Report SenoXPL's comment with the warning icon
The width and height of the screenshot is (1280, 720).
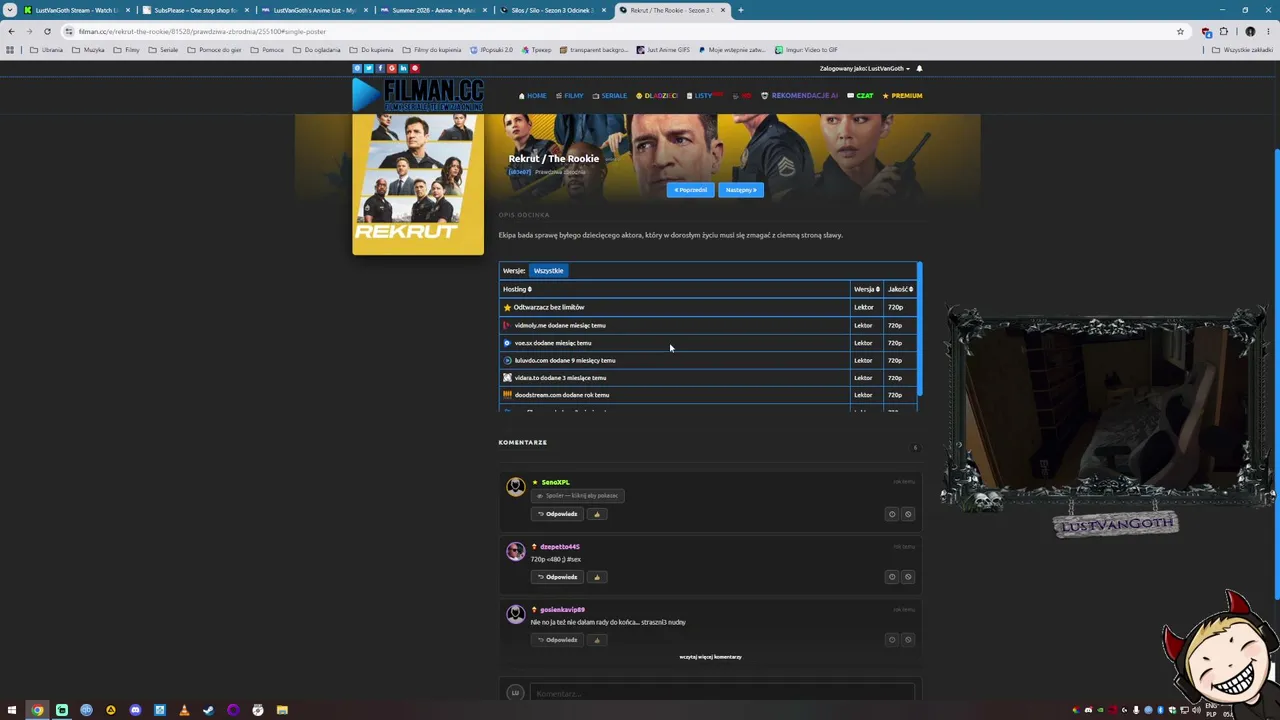click(x=892, y=514)
